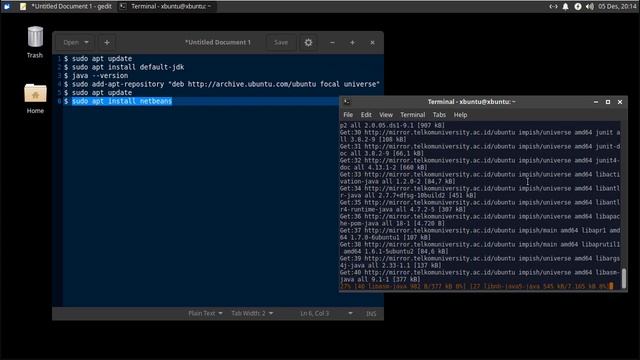Viewport: 640px width, 360px height.
Task: Close the gedit window
Action: (x=372, y=42)
